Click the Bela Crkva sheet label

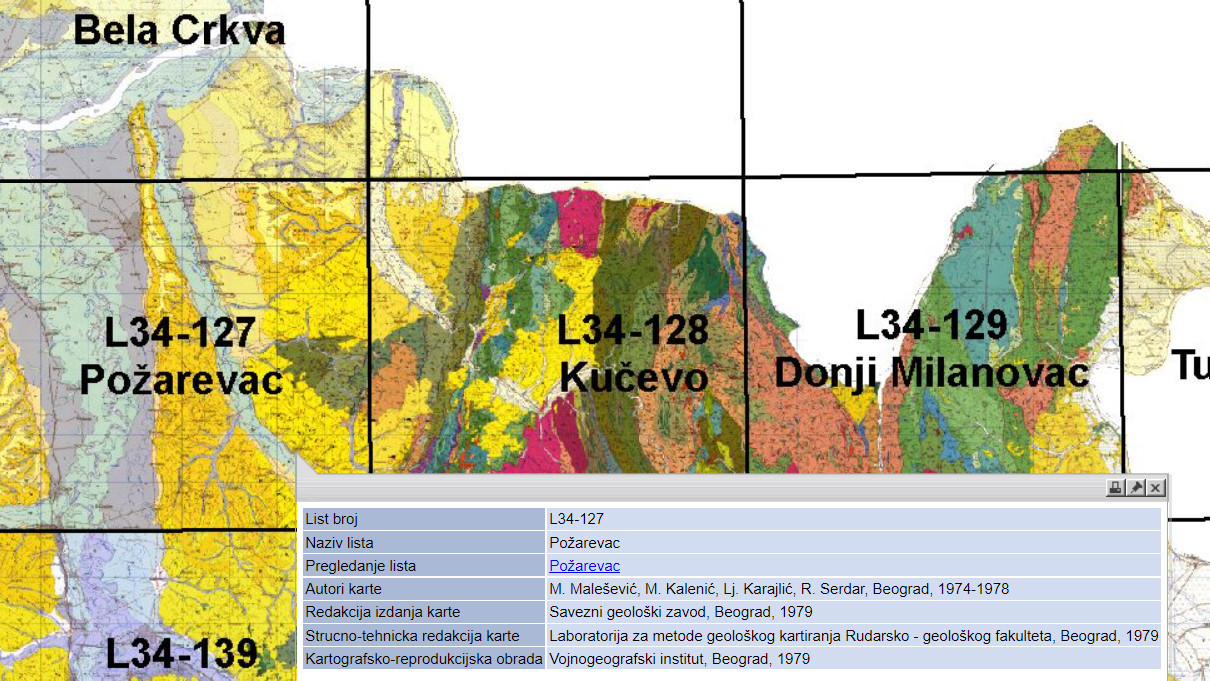[x=179, y=30]
